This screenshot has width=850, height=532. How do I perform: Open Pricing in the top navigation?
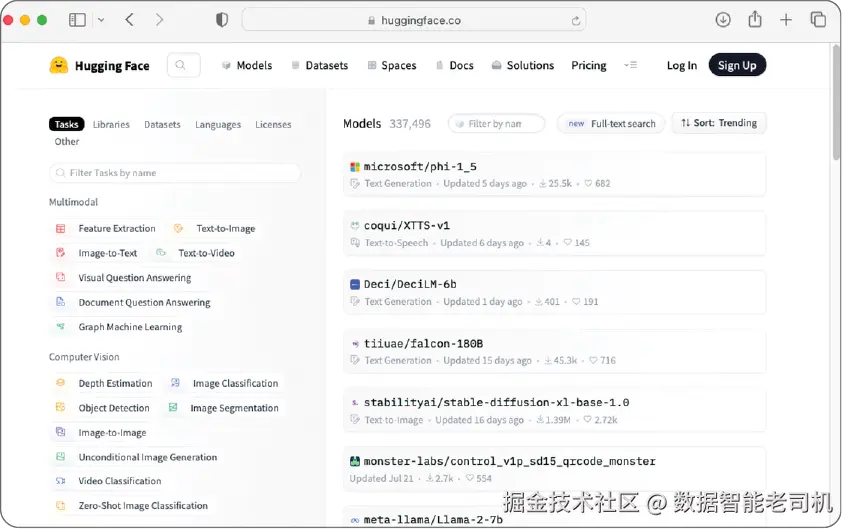tap(589, 66)
